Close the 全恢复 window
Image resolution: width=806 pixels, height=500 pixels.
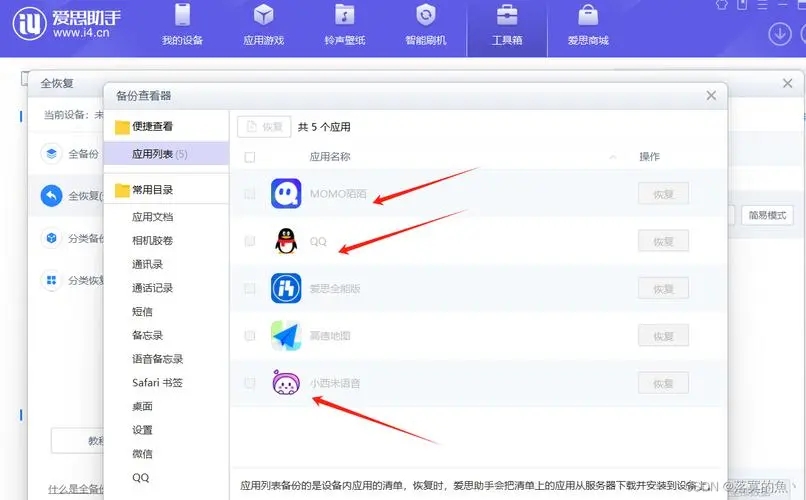(787, 83)
